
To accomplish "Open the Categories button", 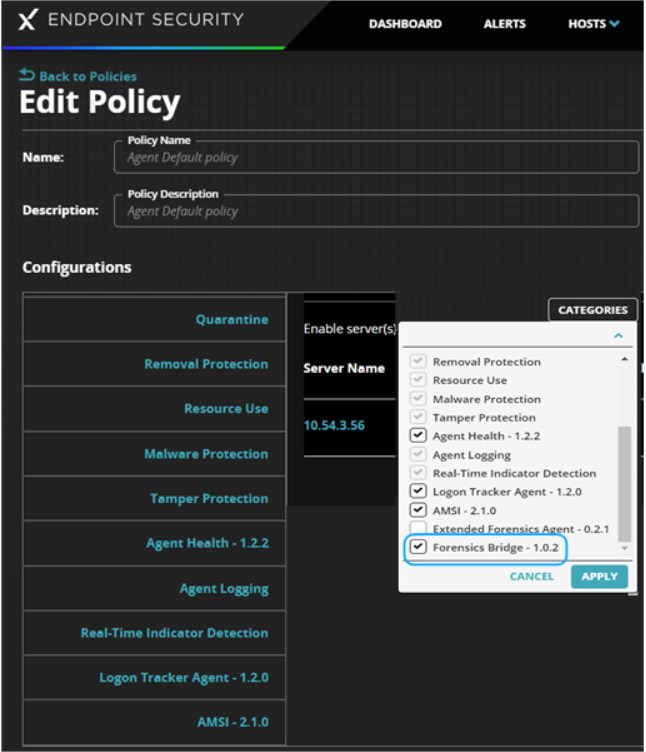I will tap(592, 310).
